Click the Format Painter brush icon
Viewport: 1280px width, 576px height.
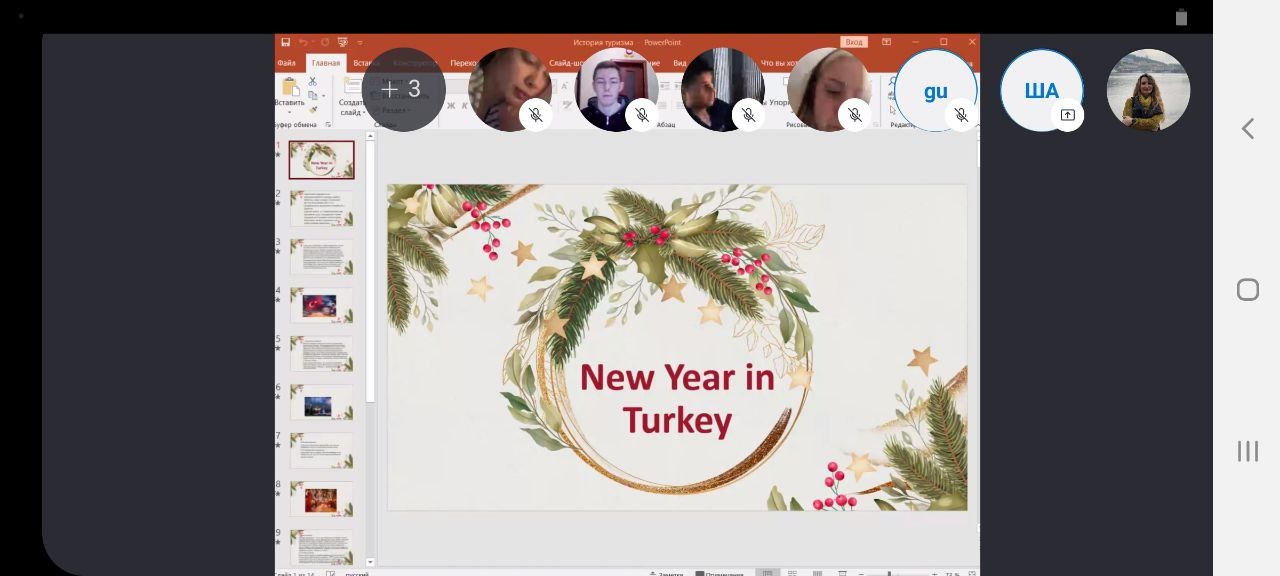(313, 109)
